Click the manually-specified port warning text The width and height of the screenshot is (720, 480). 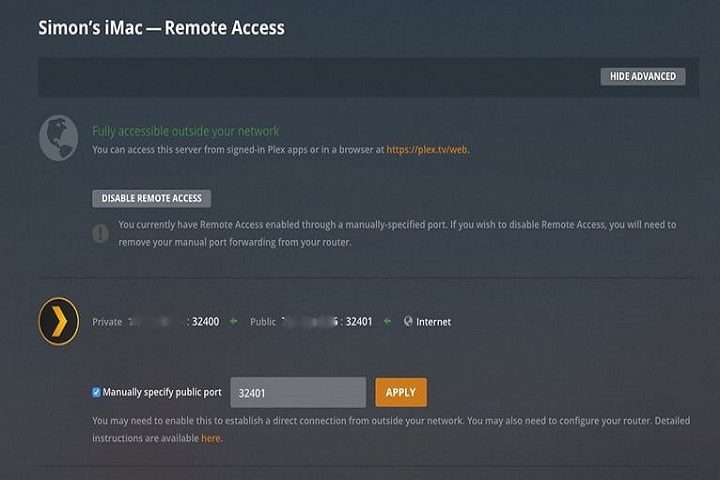coord(397,233)
